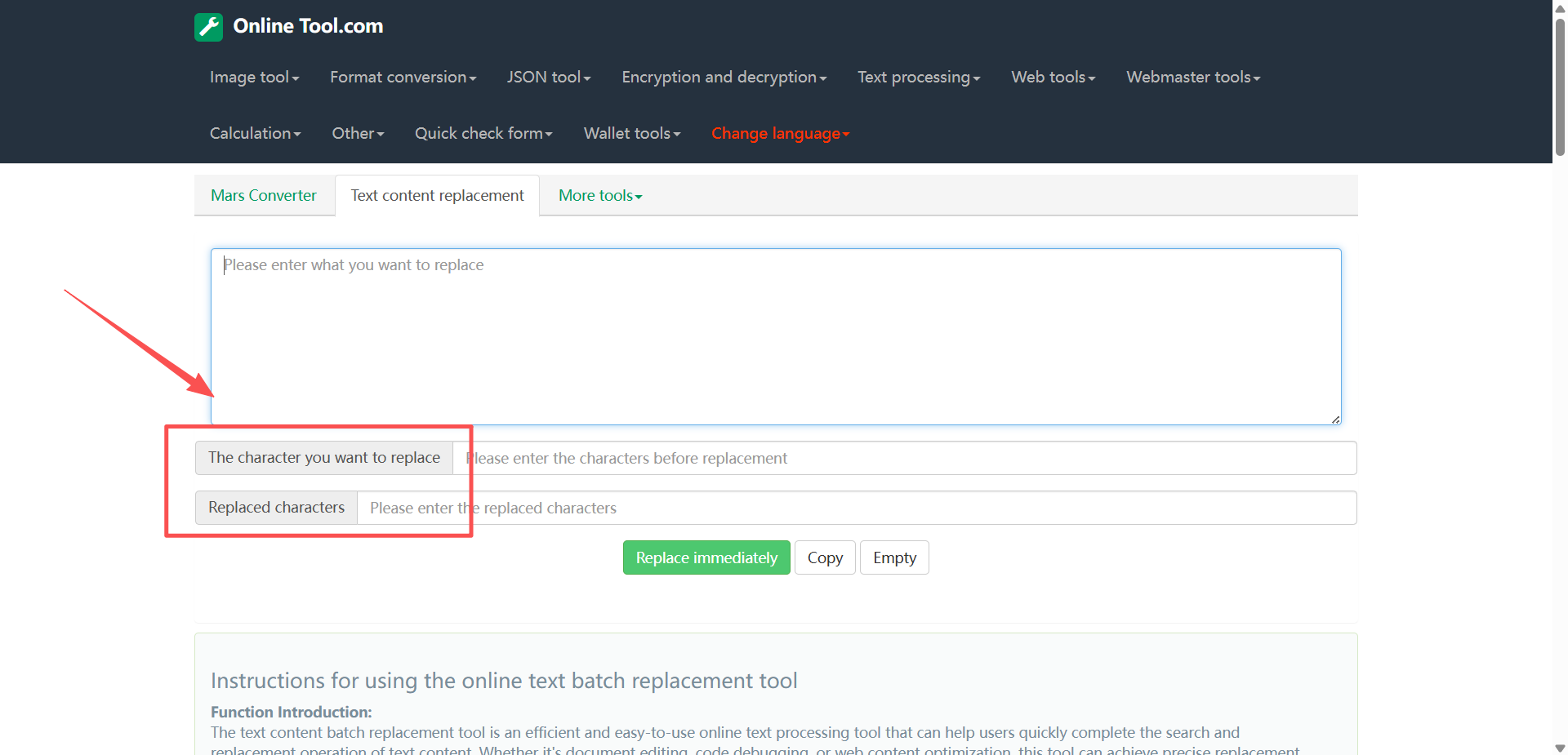Select the Text content replacement tab
The image size is (1568, 755).
437,196
